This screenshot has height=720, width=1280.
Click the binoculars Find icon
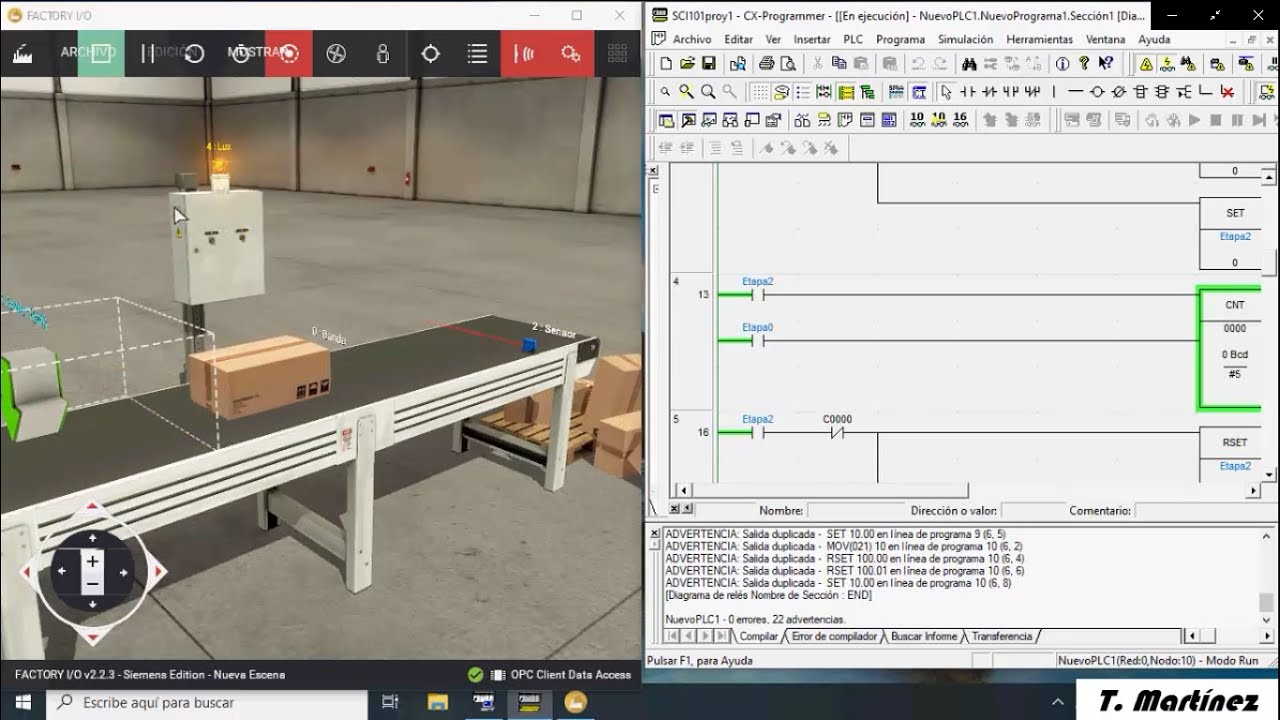(968, 63)
